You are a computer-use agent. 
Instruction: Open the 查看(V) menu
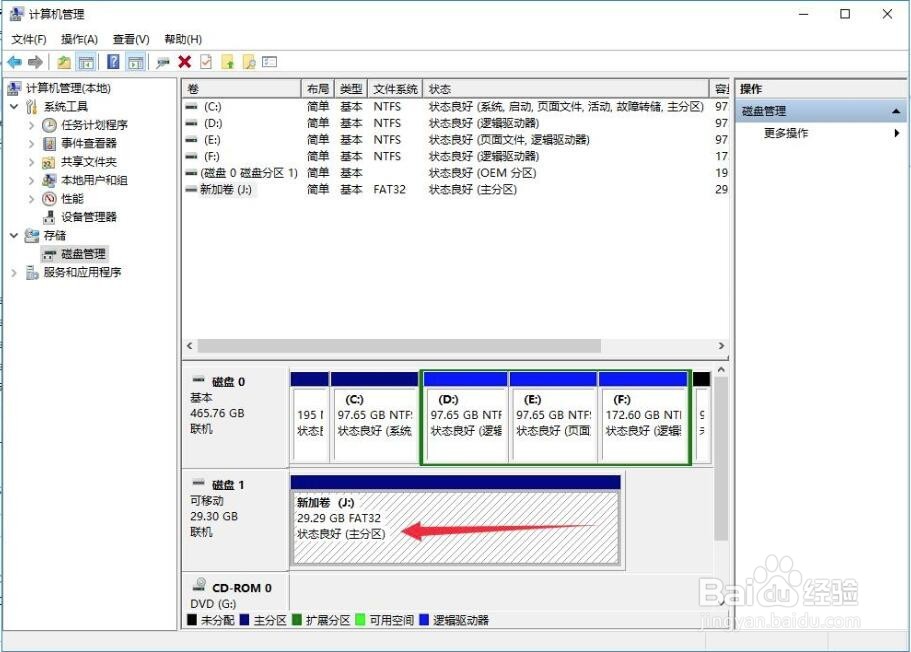pyautogui.click(x=131, y=39)
